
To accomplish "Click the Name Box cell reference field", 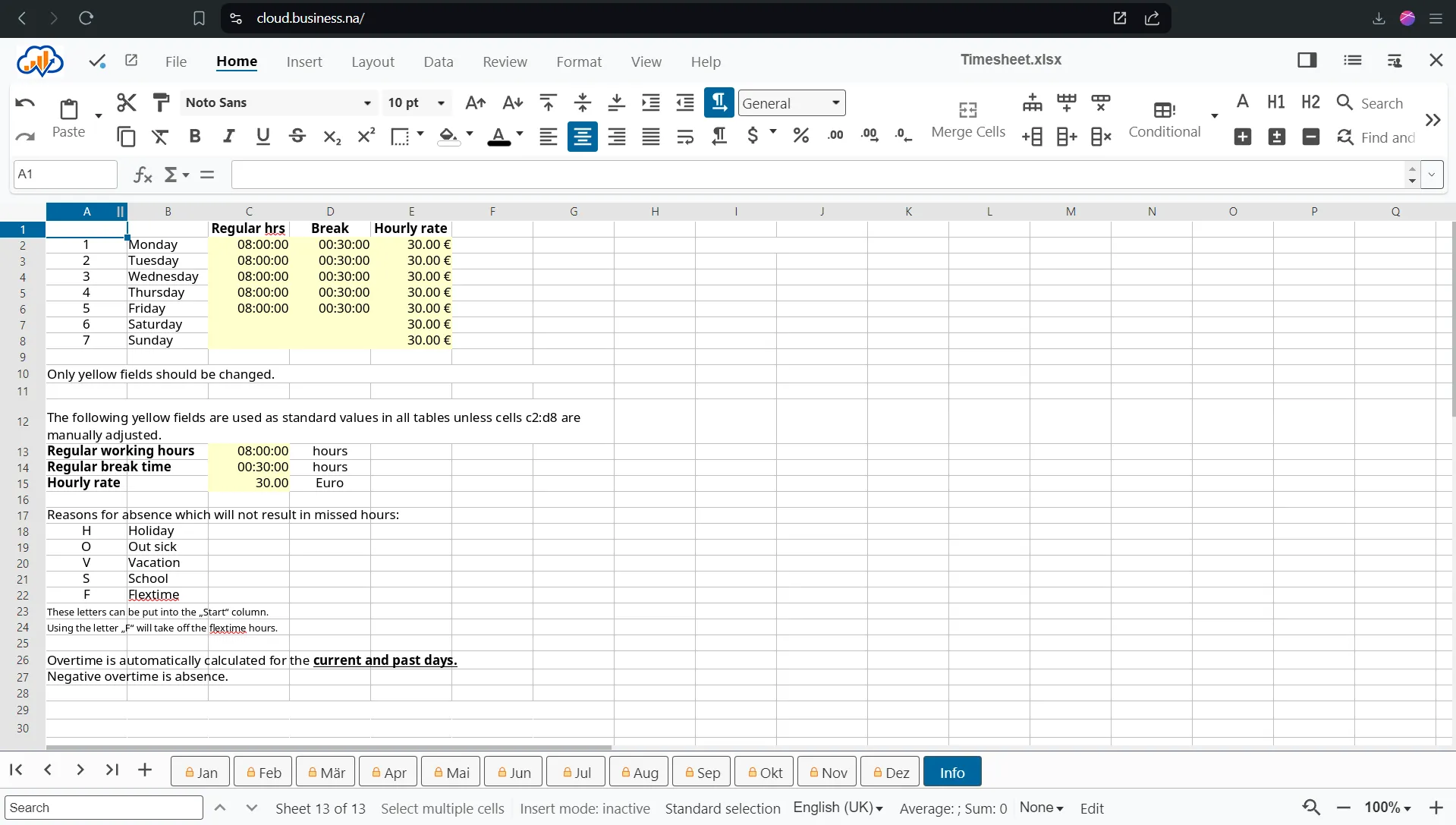I will pyautogui.click(x=65, y=175).
